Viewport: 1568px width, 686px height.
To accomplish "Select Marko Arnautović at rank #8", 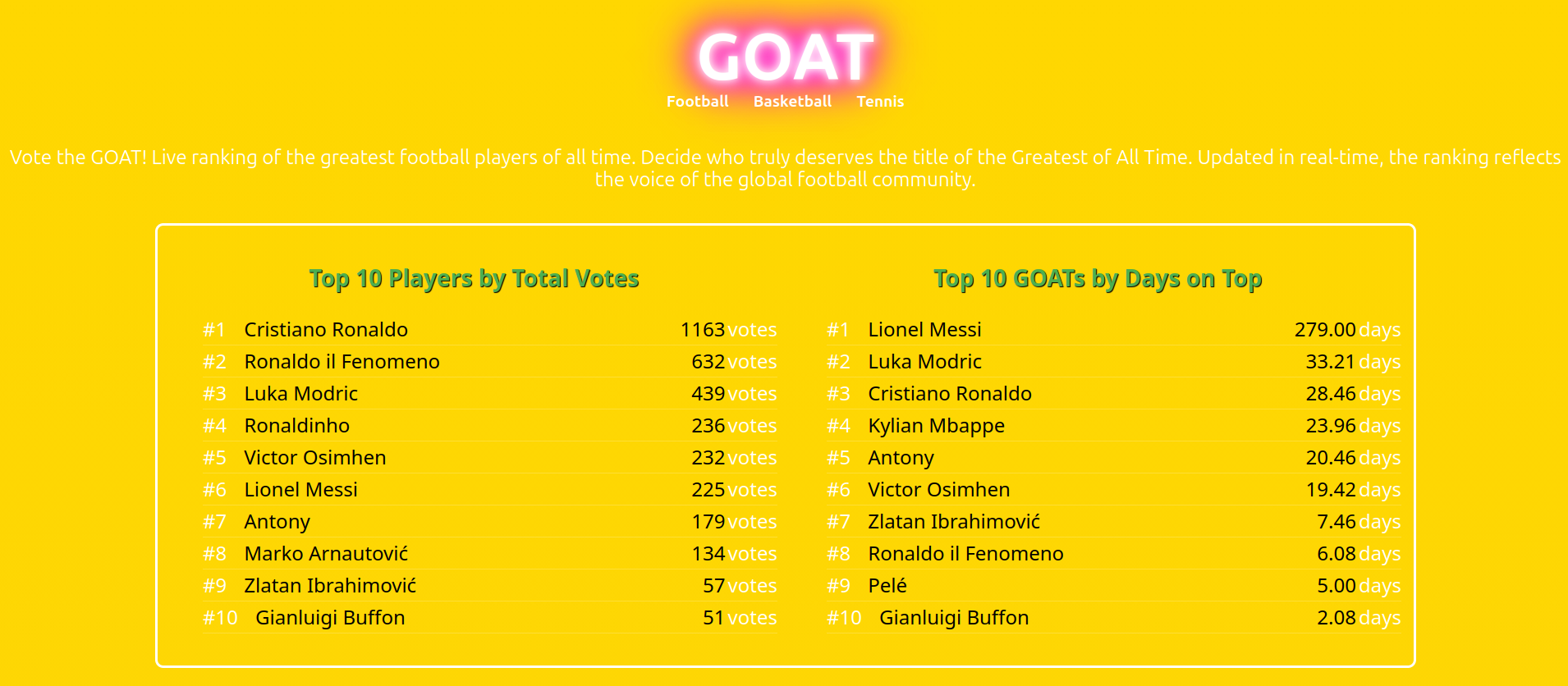I will coord(325,553).
